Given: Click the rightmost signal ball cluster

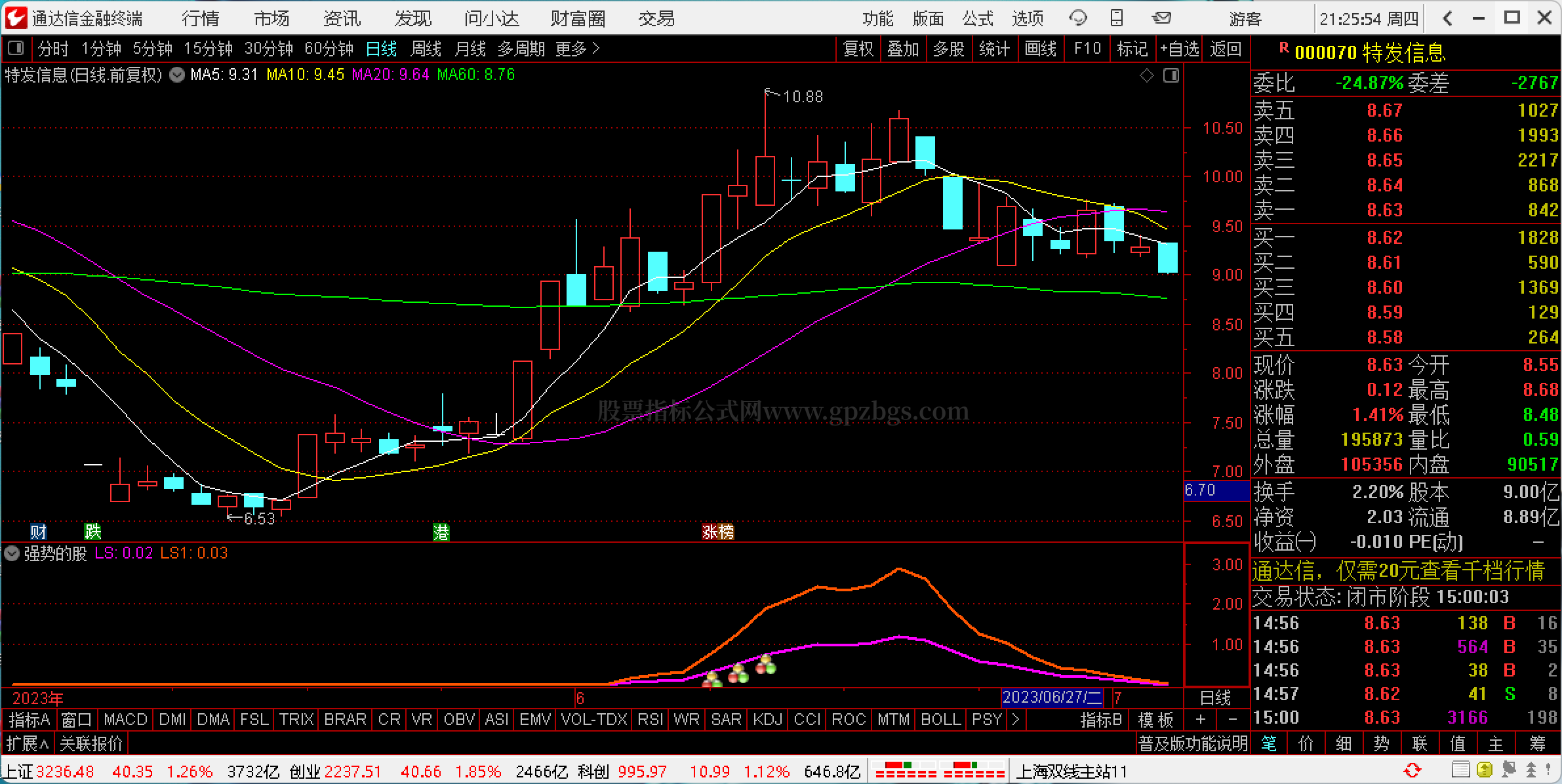Looking at the screenshot, I should 765,665.
